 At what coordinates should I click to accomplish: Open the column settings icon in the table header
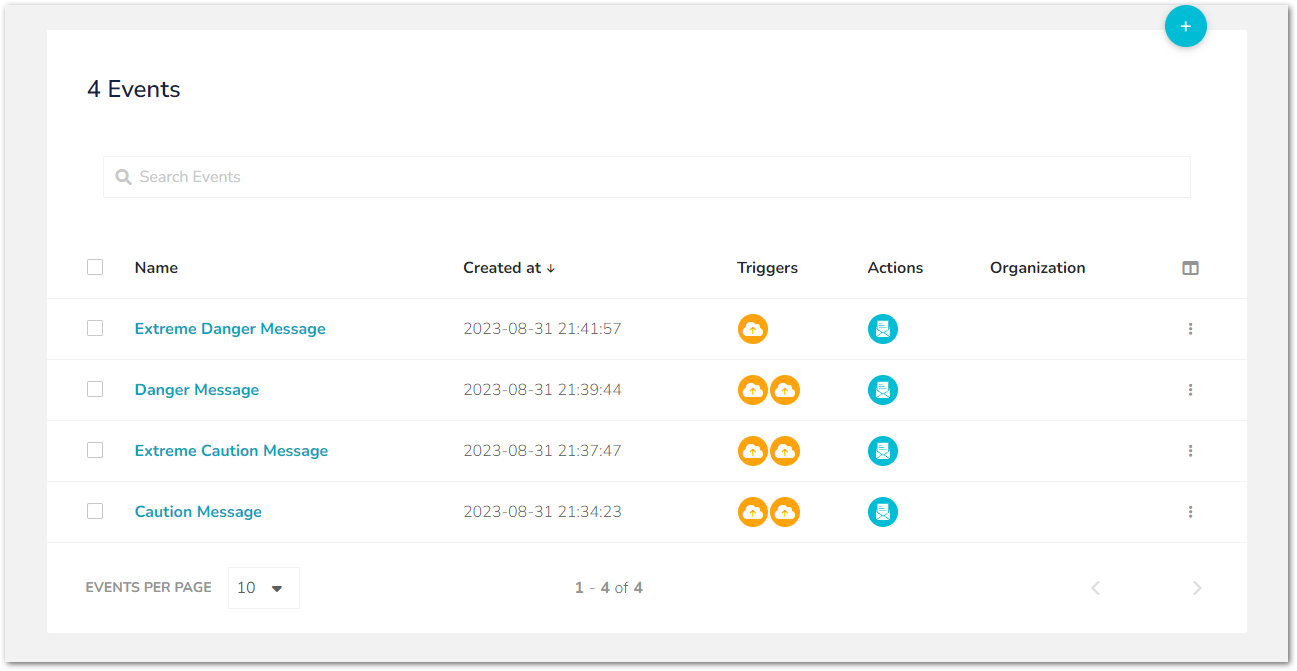(1190, 267)
